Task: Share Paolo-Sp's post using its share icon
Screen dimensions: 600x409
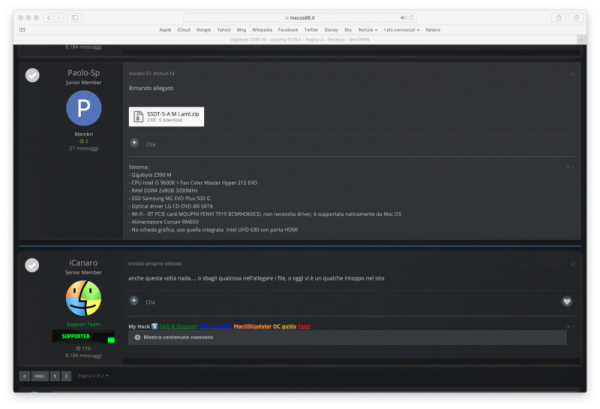Action: (572, 74)
